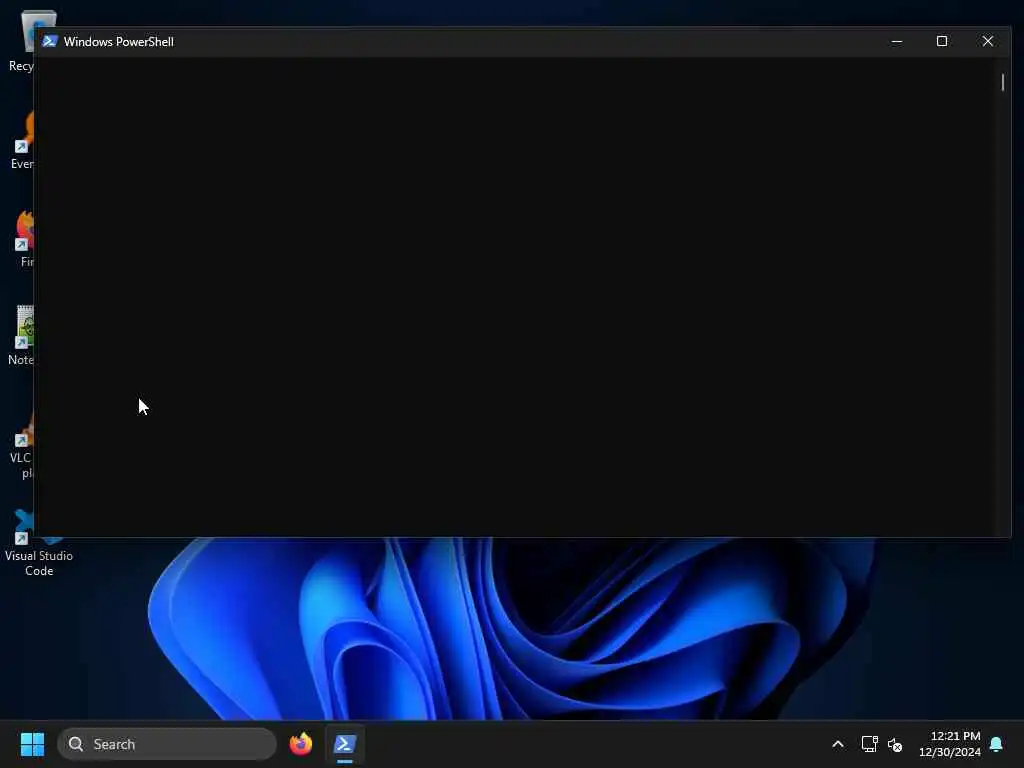Screen dimensions: 1024x768
Task: Open the network status tray icon
Action: pyautogui.click(x=869, y=744)
